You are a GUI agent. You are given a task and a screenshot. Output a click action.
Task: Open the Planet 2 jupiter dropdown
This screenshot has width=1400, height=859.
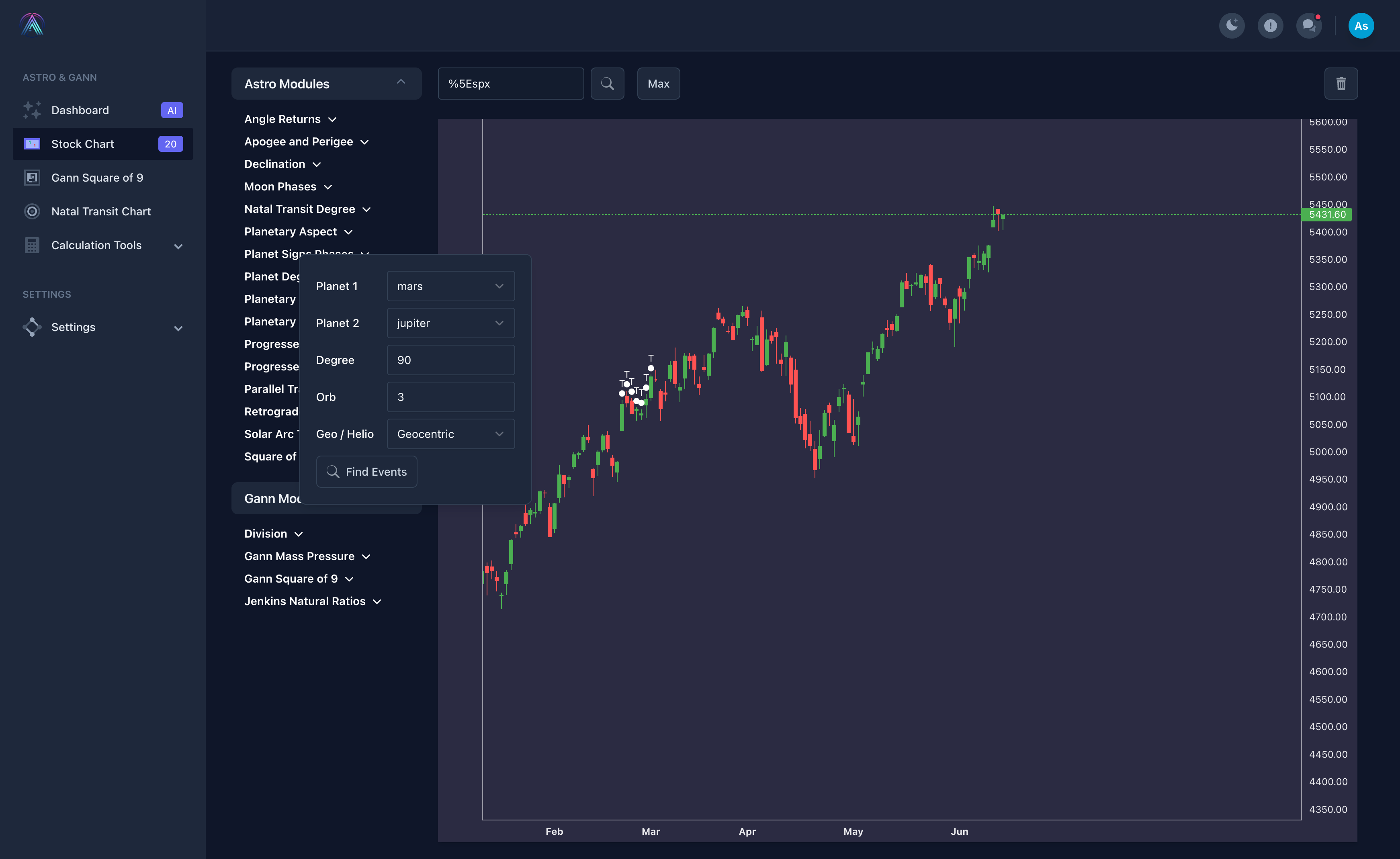tap(450, 323)
